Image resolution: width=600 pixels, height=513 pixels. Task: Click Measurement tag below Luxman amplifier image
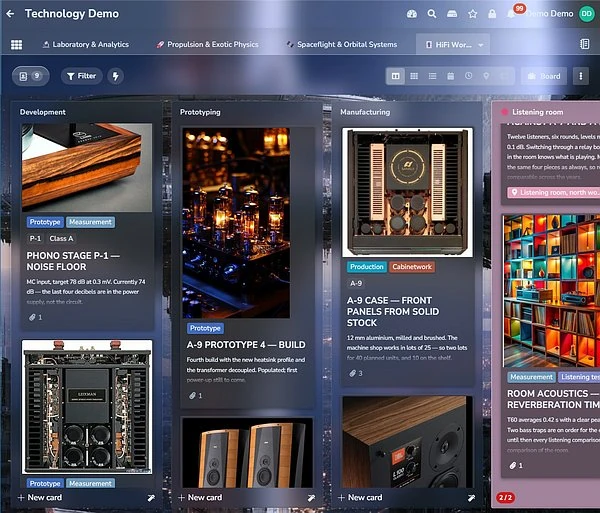coord(90,484)
